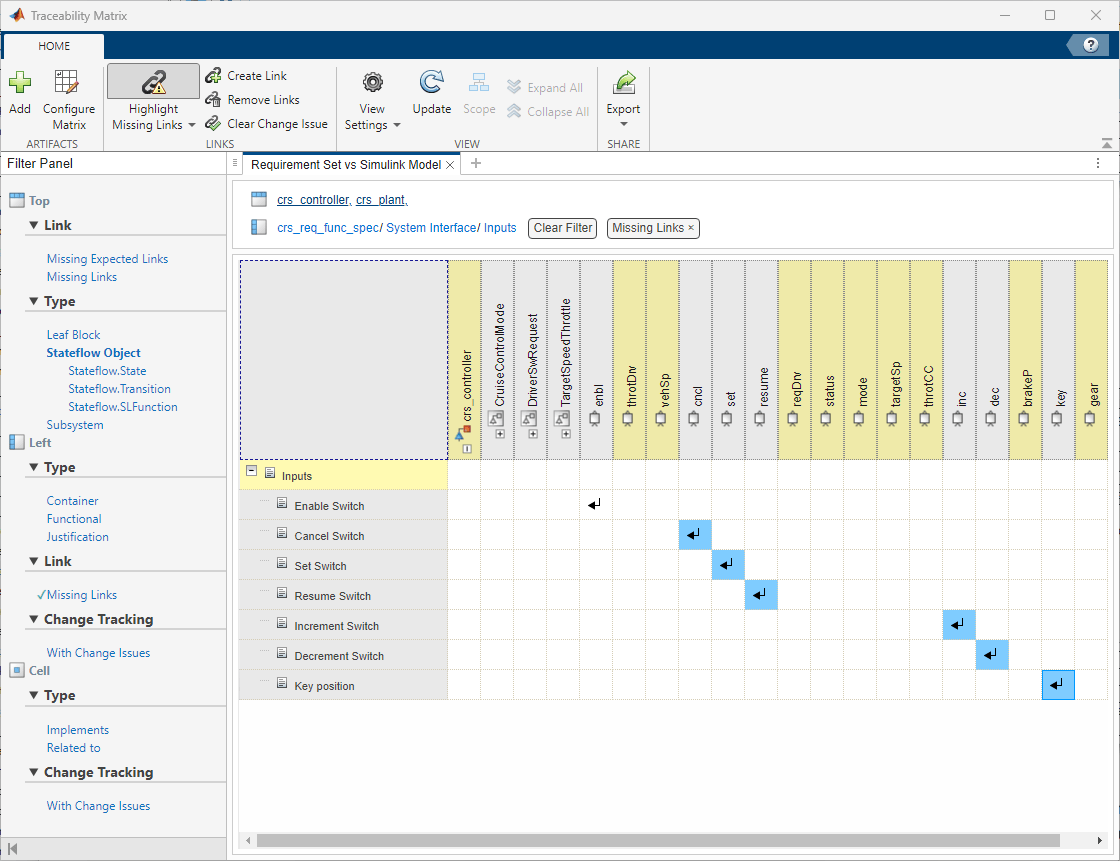Expand TargetSpeedThrottle column plus icon
Screen dimensions: 1120x861
[566, 434]
